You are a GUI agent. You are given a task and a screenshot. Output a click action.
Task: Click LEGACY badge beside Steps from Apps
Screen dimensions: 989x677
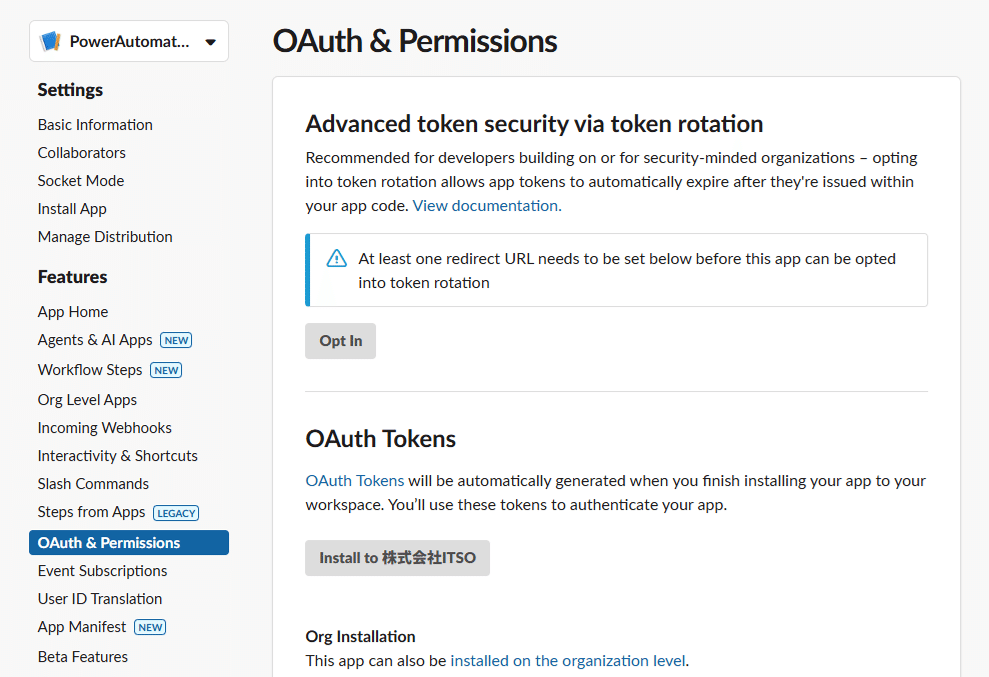pyautogui.click(x=176, y=513)
